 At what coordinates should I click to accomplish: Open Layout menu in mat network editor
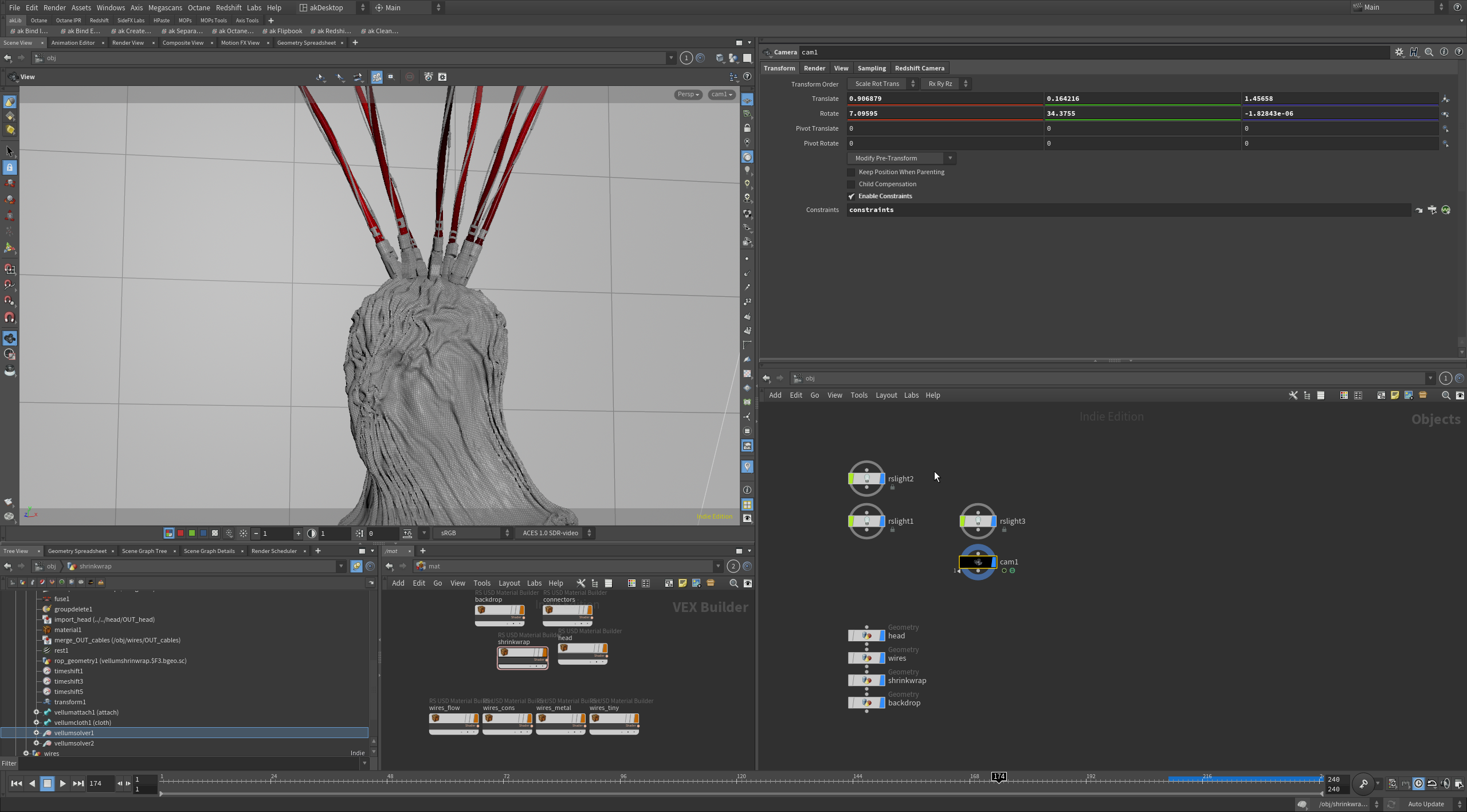point(509,583)
